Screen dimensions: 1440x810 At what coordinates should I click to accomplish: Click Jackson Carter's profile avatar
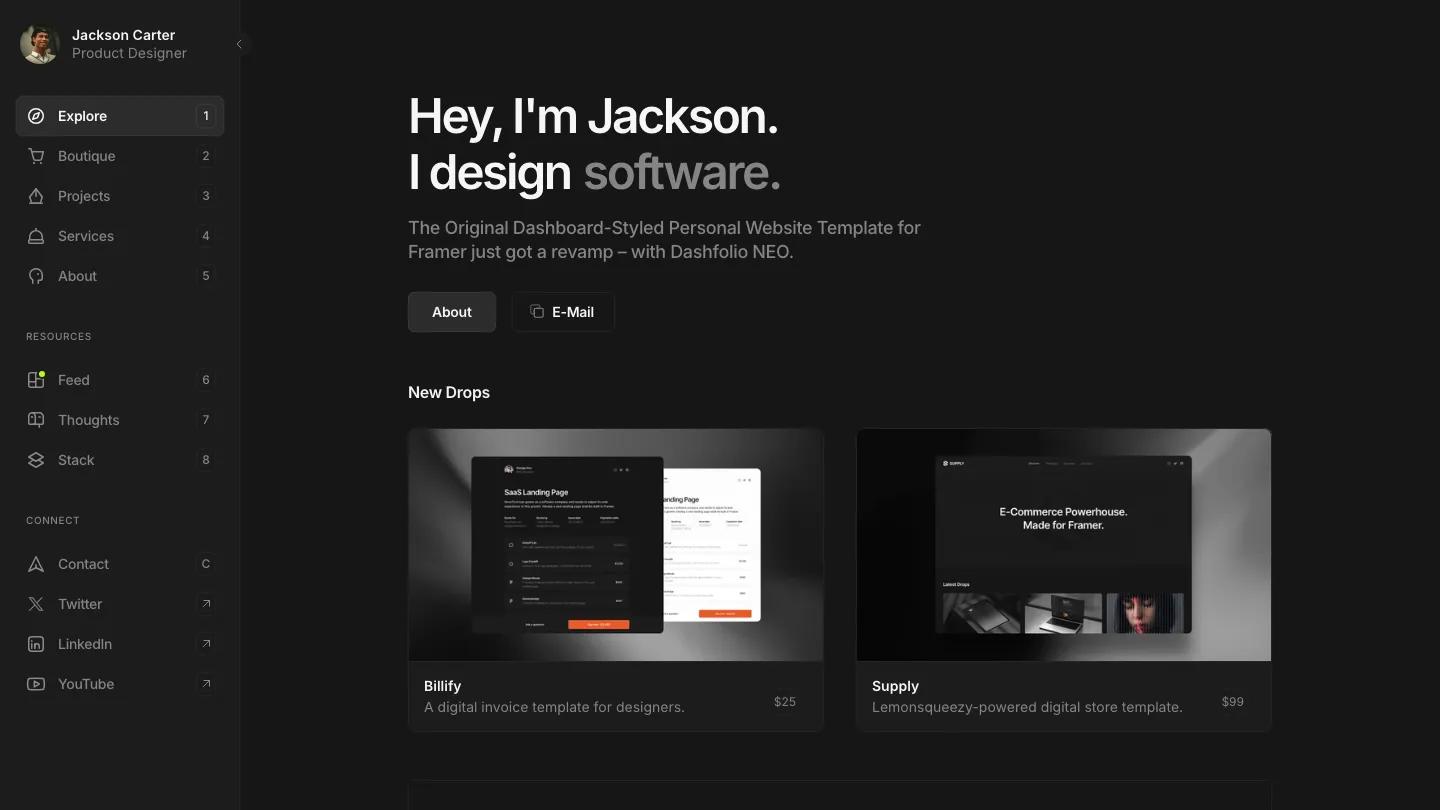click(40, 44)
